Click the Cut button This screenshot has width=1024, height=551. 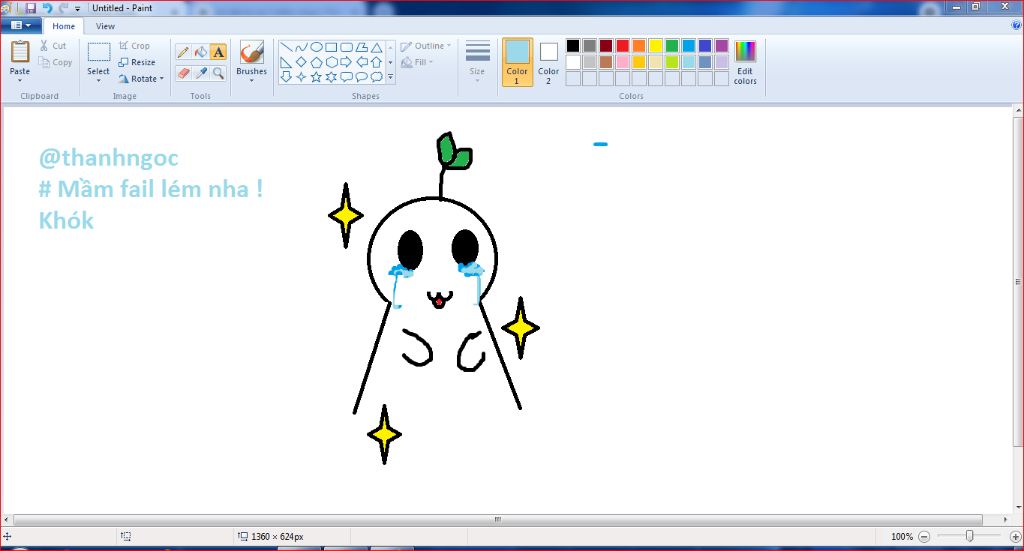pyautogui.click(x=52, y=46)
